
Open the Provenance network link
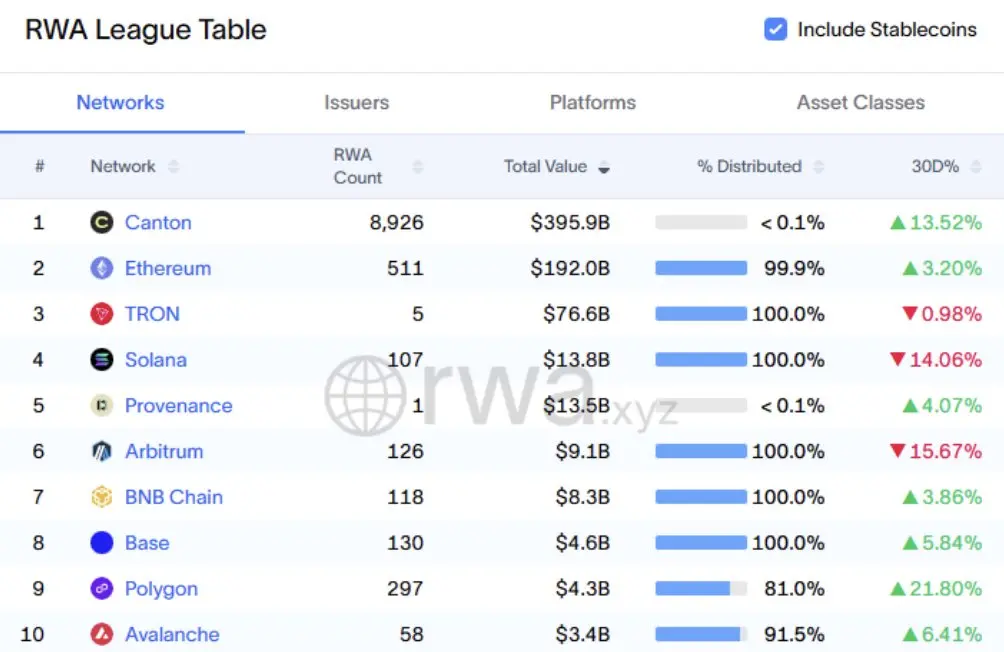tap(178, 406)
